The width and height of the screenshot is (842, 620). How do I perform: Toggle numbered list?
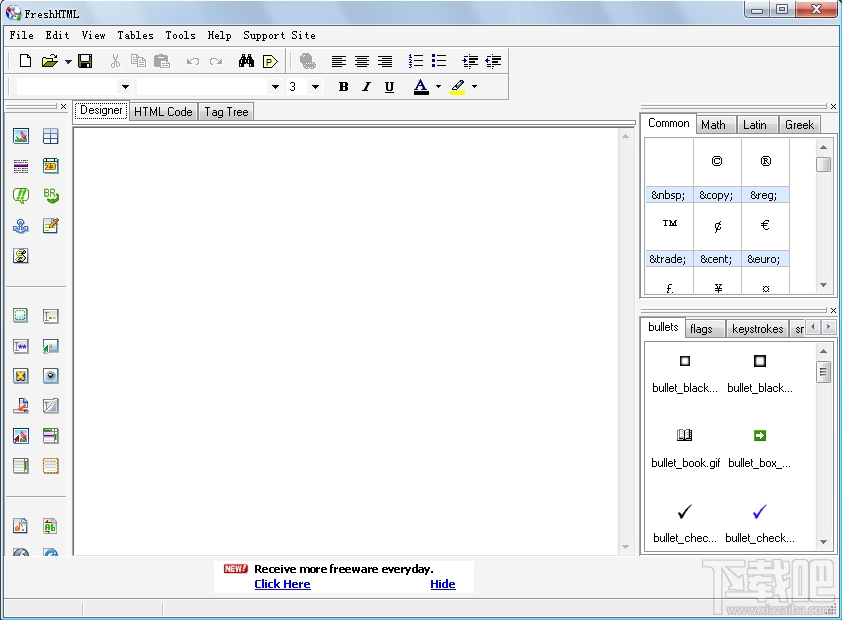pyautogui.click(x=416, y=61)
